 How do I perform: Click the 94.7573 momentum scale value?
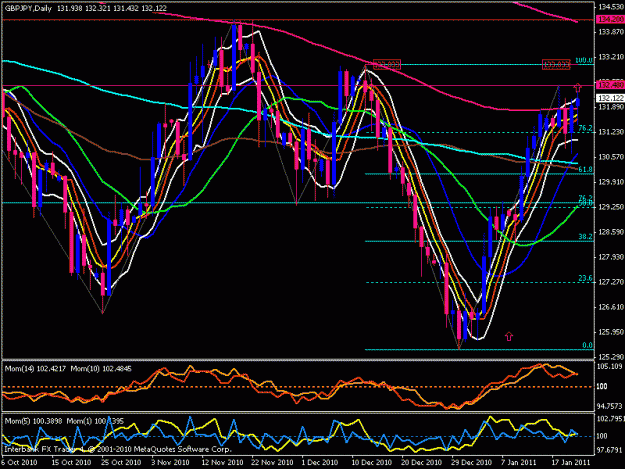tap(610, 406)
